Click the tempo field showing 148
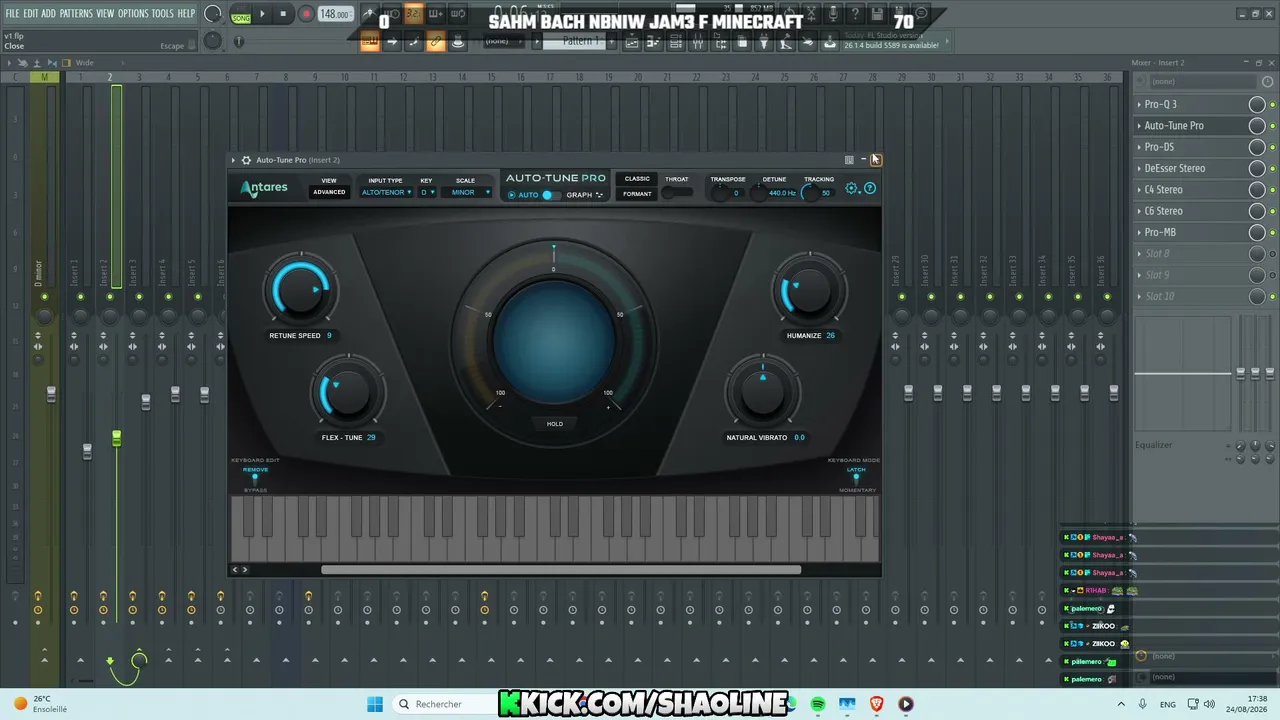1280x720 pixels. tap(335, 14)
